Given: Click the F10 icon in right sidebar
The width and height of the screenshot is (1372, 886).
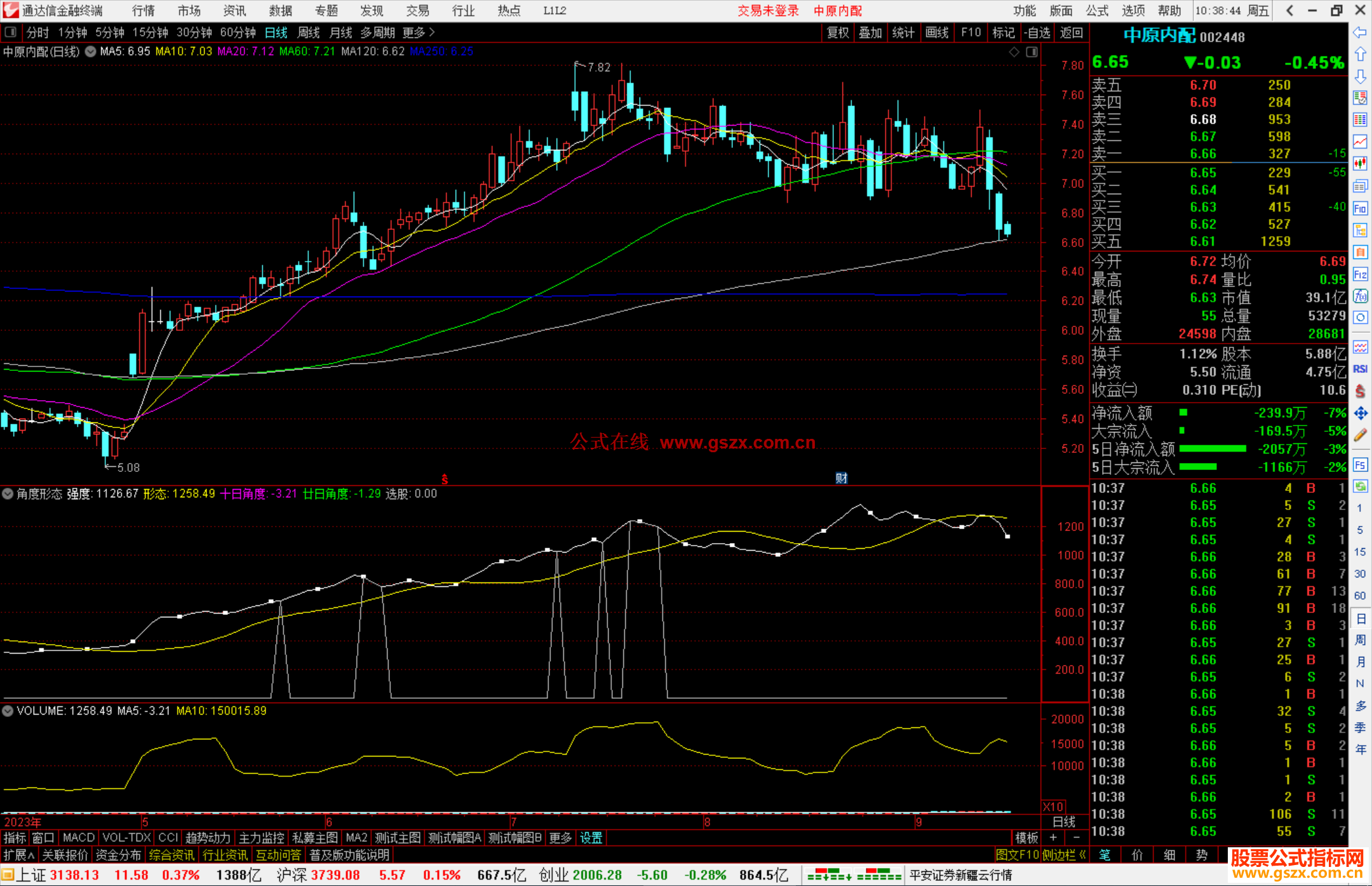Looking at the screenshot, I should pyautogui.click(x=1360, y=208).
